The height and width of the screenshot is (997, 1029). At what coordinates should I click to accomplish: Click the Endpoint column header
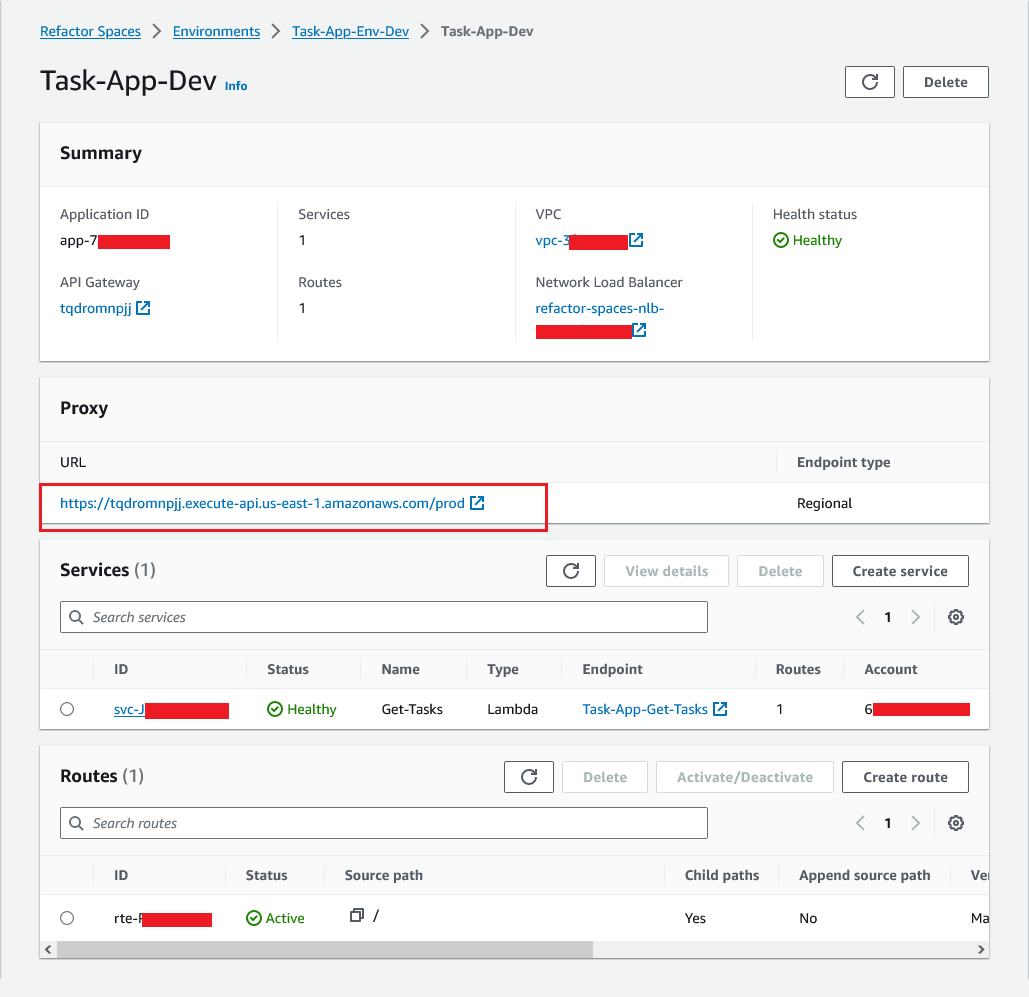(612, 669)
